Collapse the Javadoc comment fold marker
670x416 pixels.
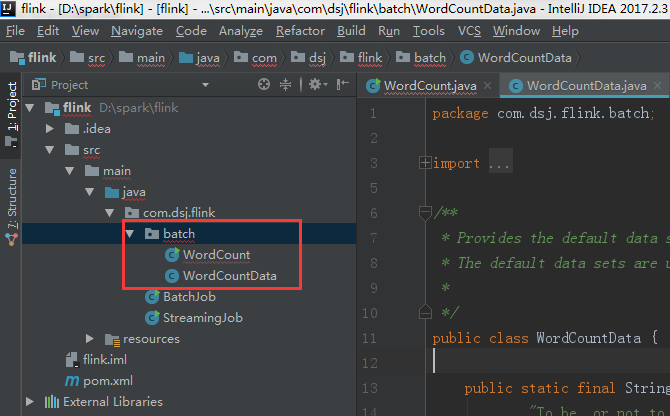[425, 213]
